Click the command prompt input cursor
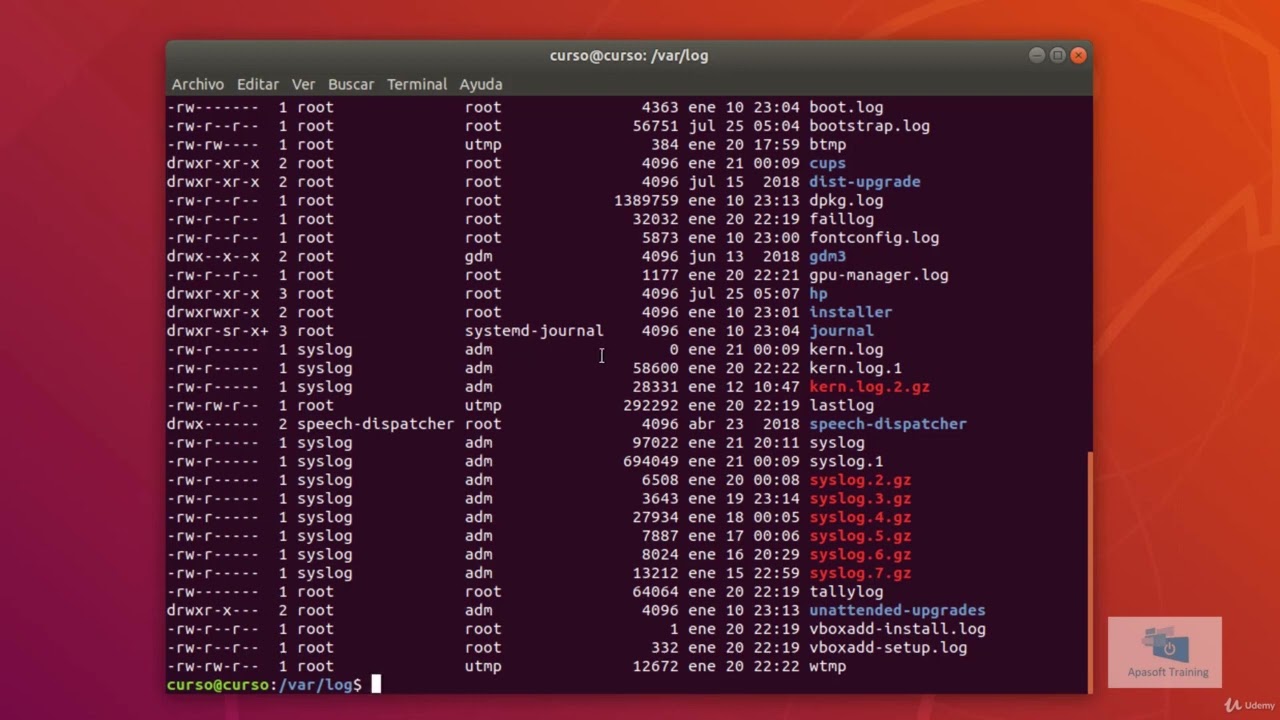The width and height of the screenshot is (1280, 720). point(376,685)
